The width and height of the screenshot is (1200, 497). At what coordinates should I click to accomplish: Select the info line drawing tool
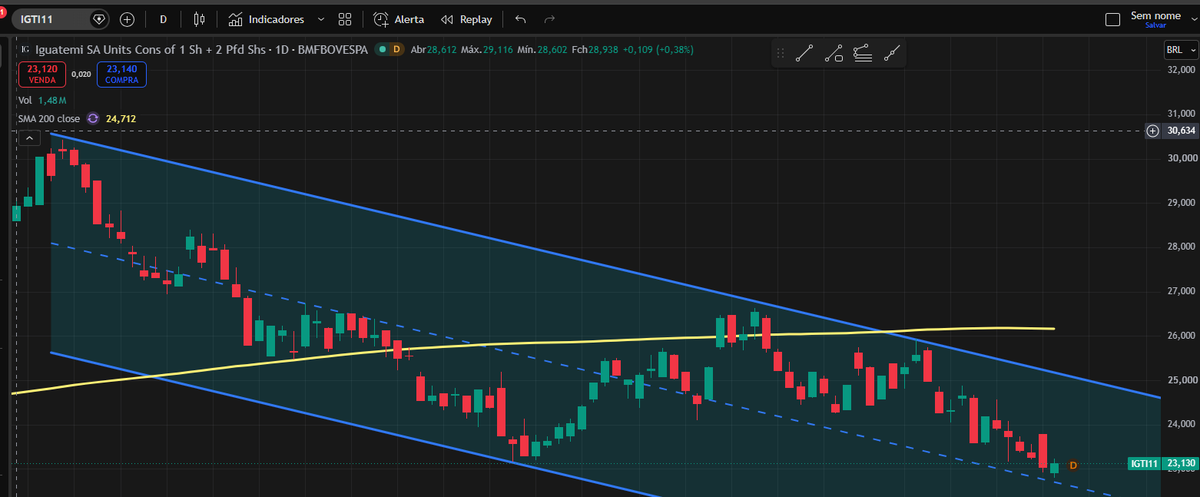pyautogui.click(x=834, y=55)
